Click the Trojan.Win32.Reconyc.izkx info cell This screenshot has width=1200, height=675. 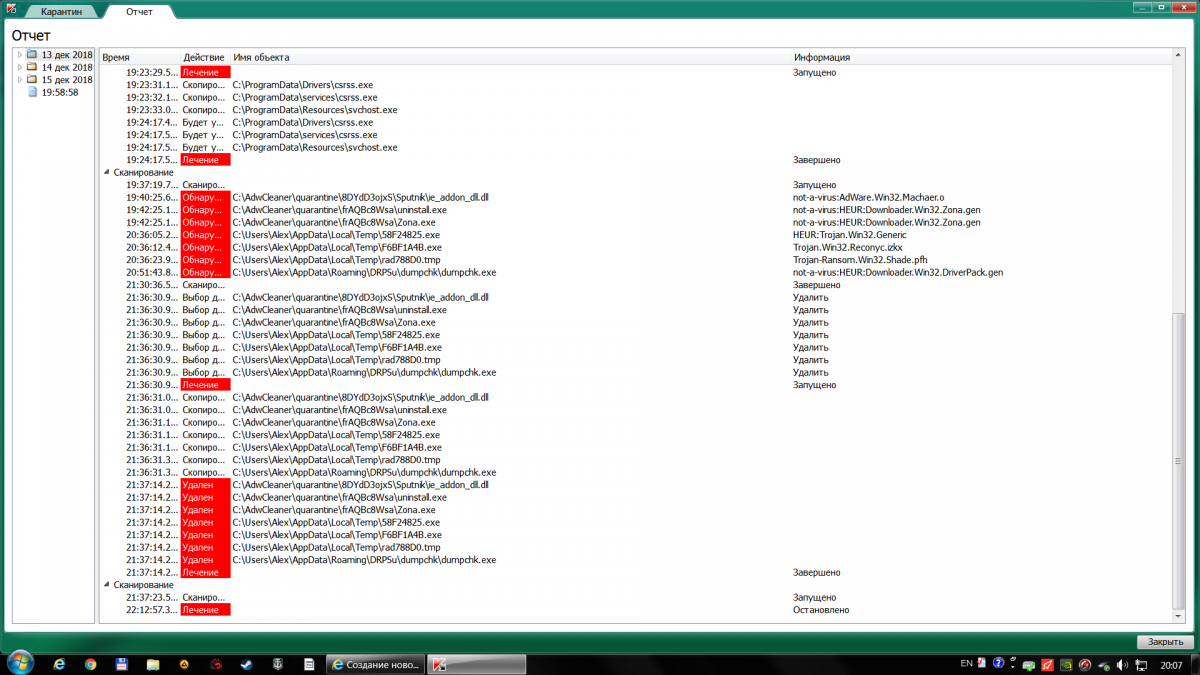point(845,247)
